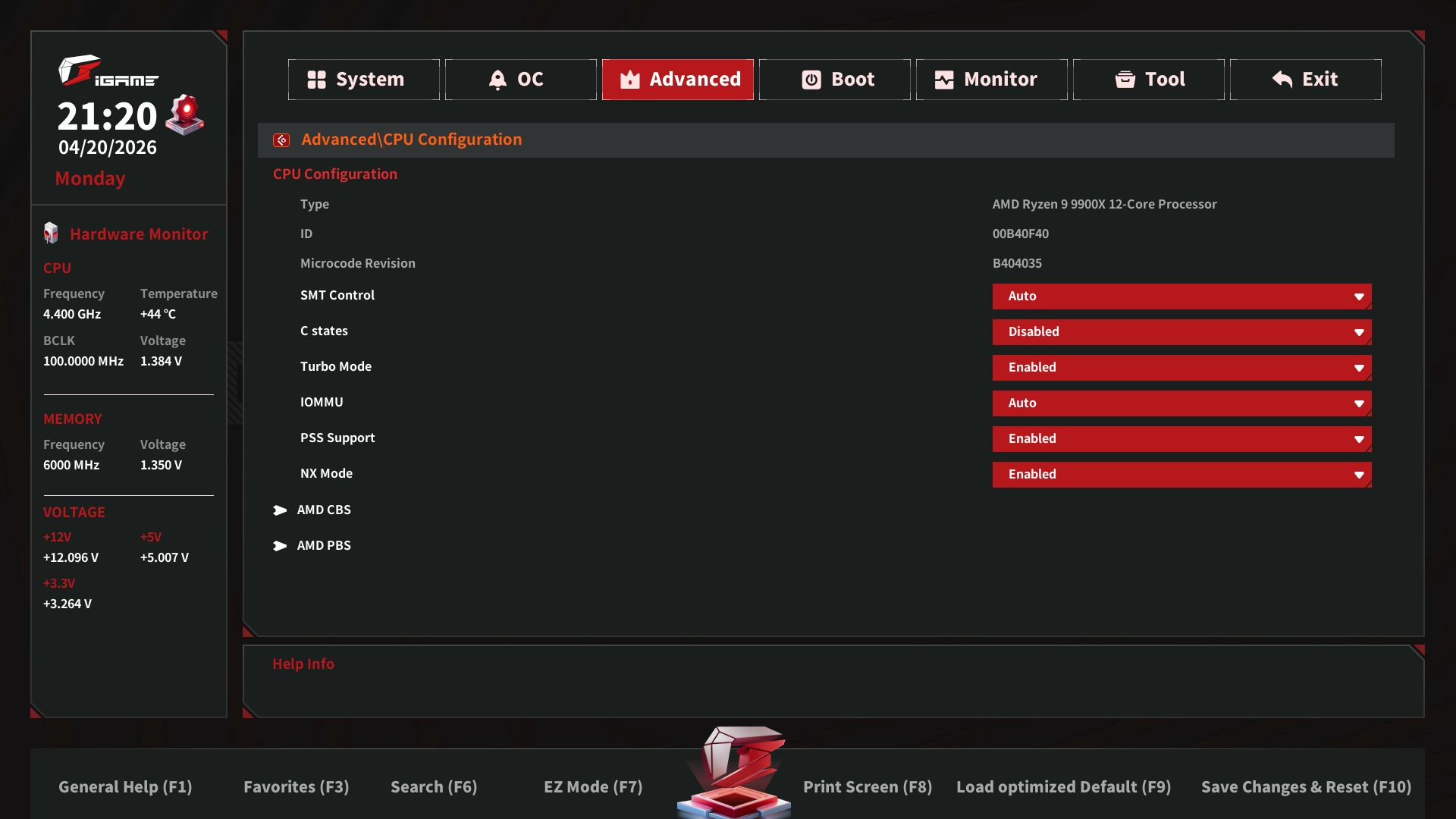
Task: Select the Turbo Mode label
Action: click(336, 367)
